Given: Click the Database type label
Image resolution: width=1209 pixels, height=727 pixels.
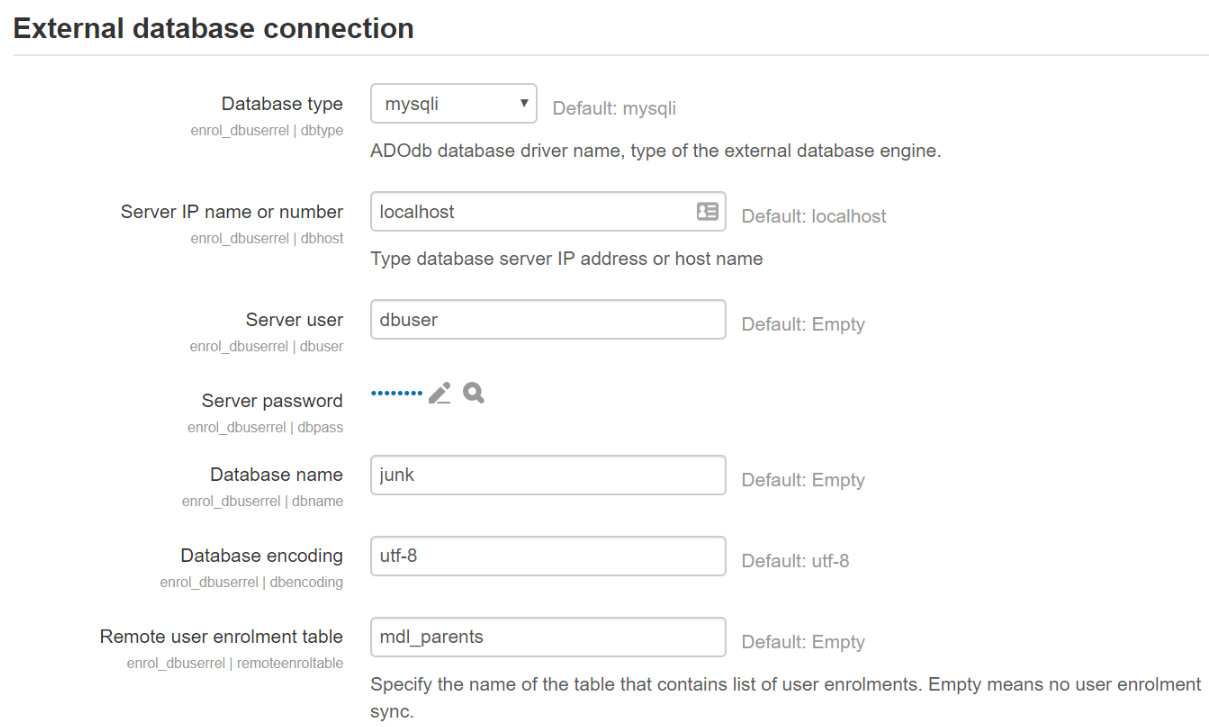Looking at the screenshot, I should click(x=282, y=104).
